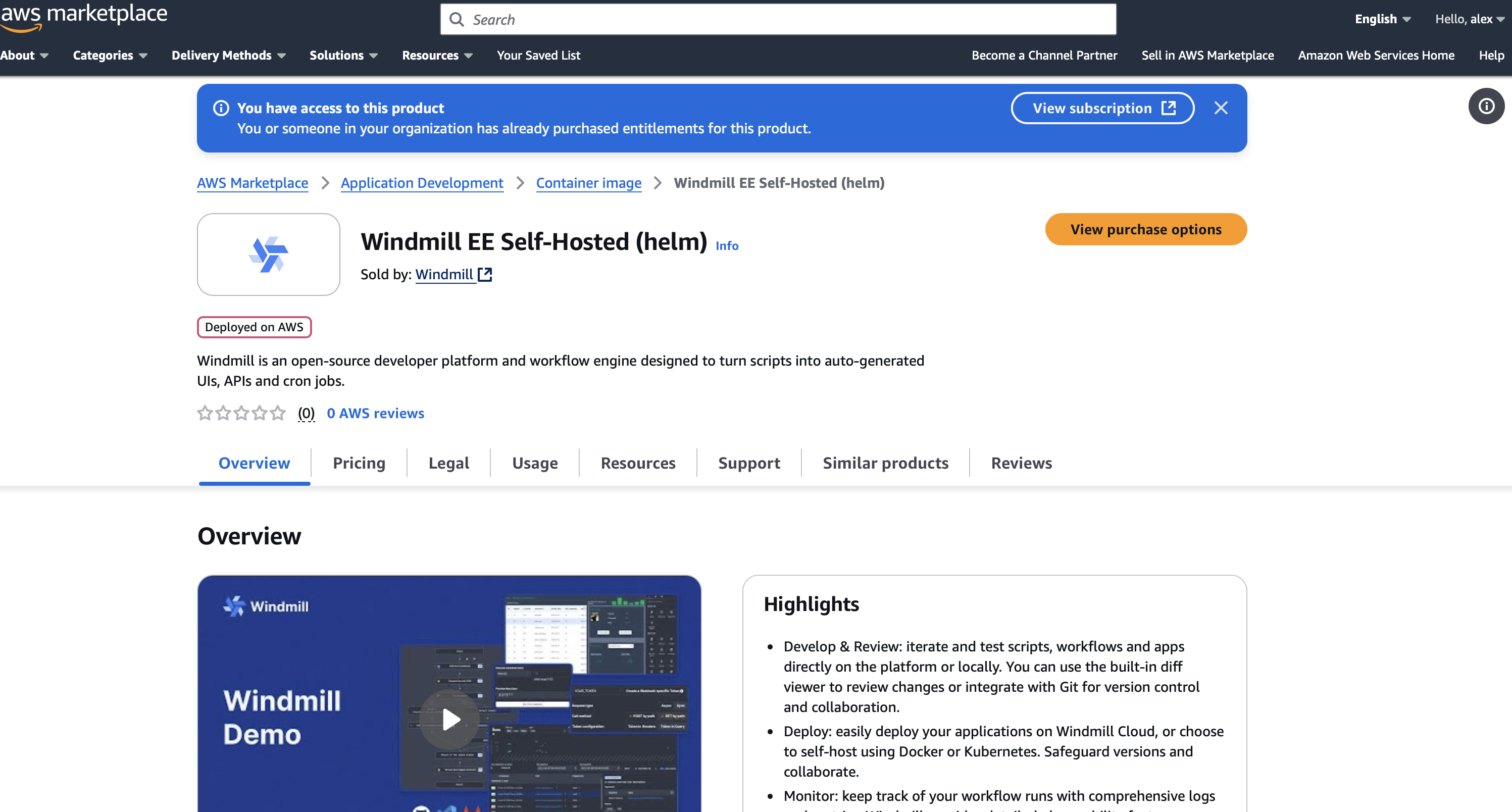Open the English language dropdown
Image resolution: width=1512 pixels, height=812 pixels.
[1382, 19]
